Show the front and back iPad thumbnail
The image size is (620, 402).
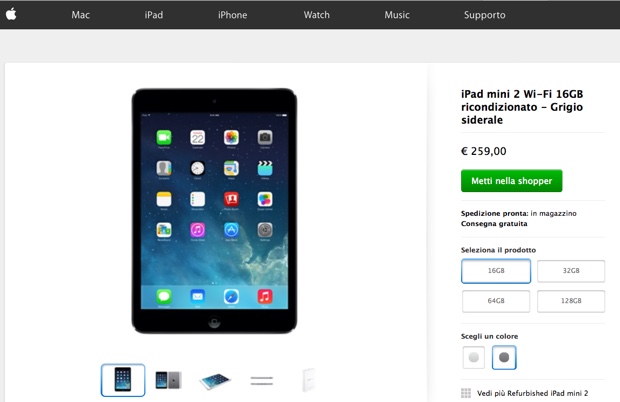[168, 380]
